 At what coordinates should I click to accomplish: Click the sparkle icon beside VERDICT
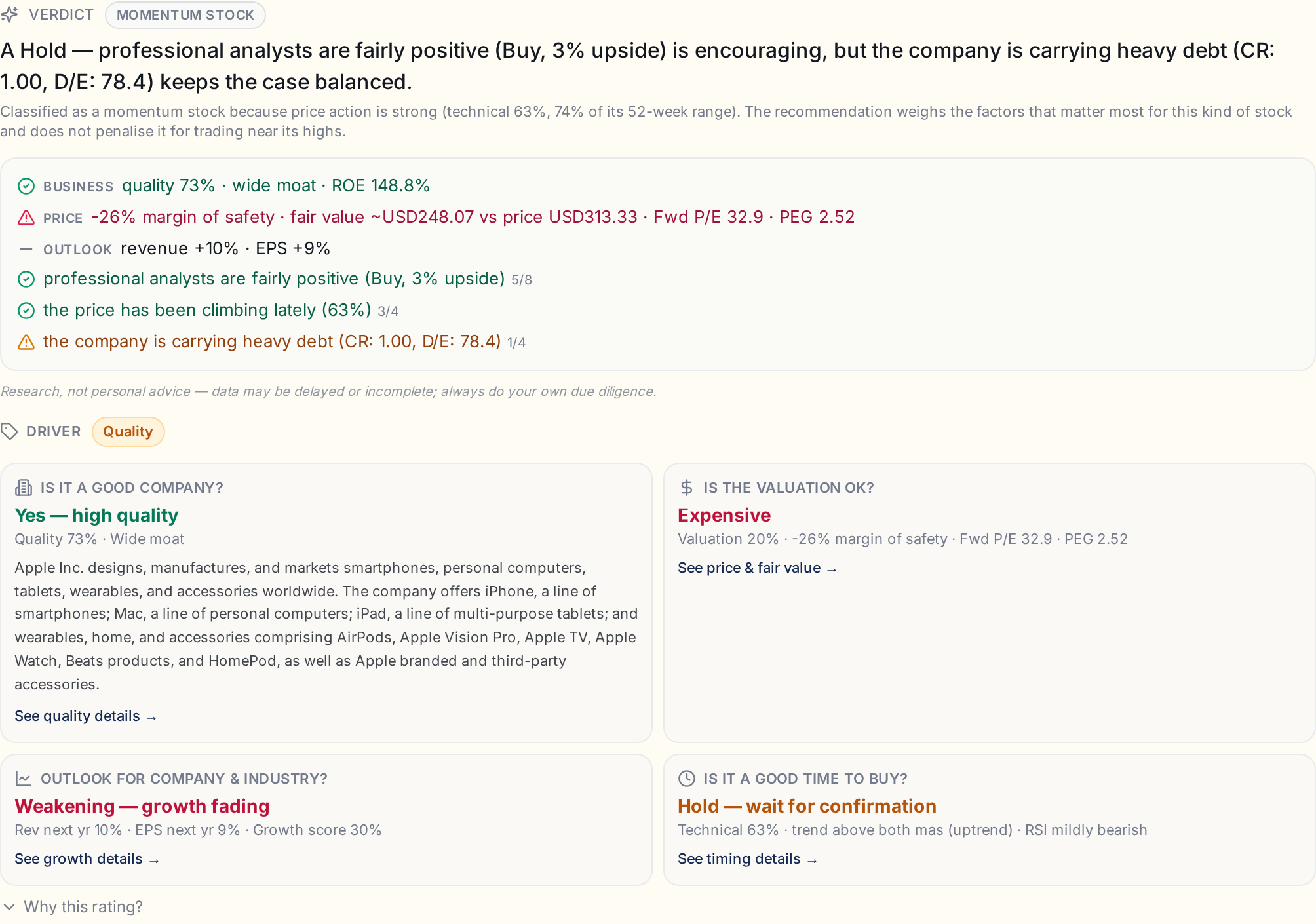click(9, 14)
